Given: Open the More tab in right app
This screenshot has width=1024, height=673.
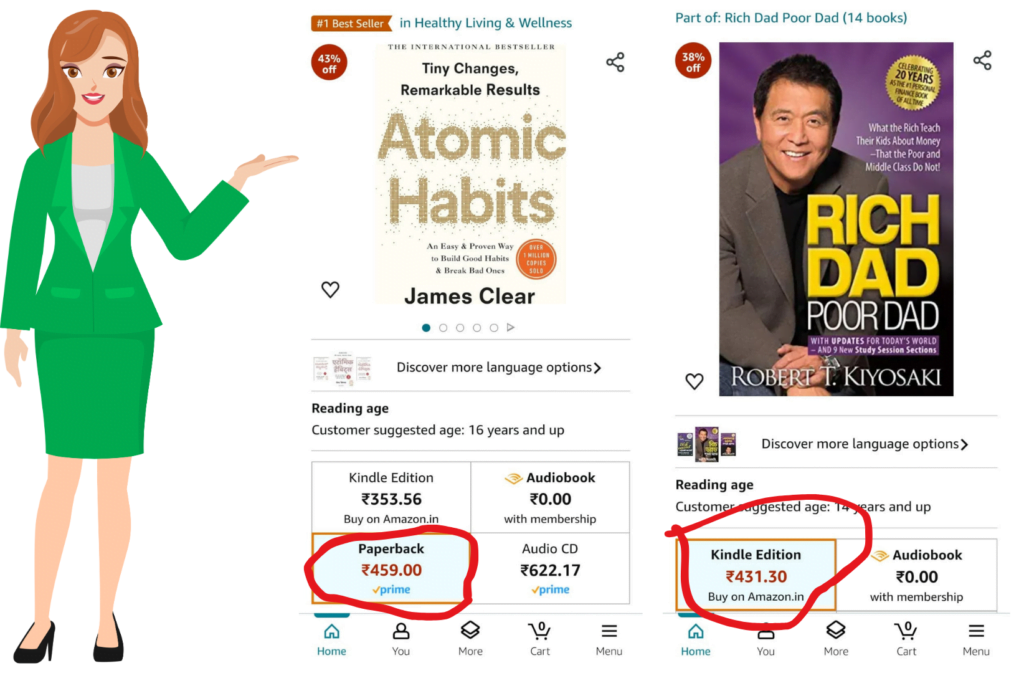Looking at the screenshot, I should [836, 639].
